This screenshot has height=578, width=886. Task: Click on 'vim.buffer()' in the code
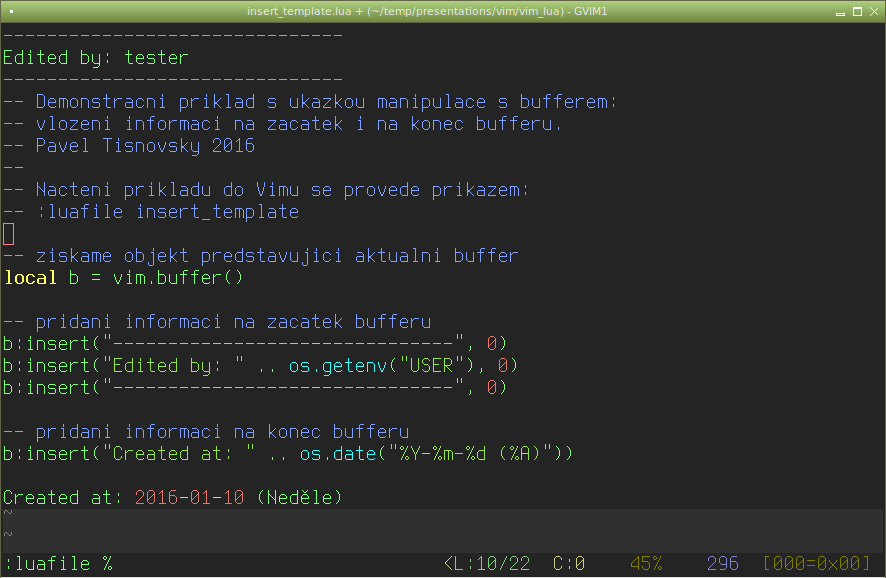pos(178,278)
